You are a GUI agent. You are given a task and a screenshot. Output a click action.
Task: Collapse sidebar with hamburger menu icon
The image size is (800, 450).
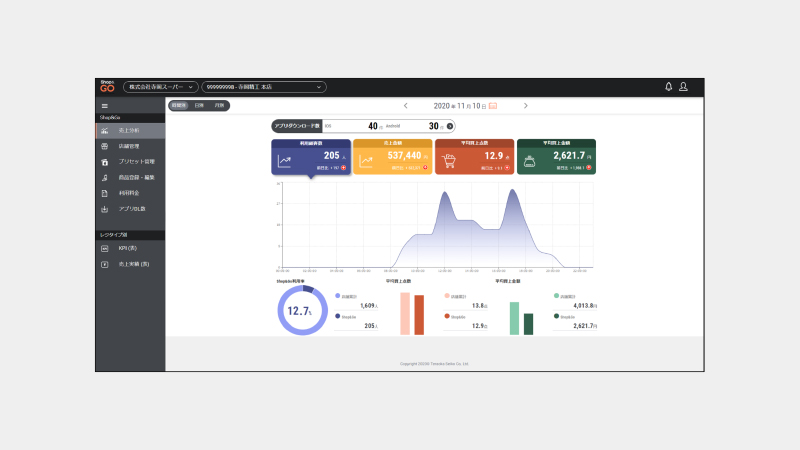(x=105, y=106)
